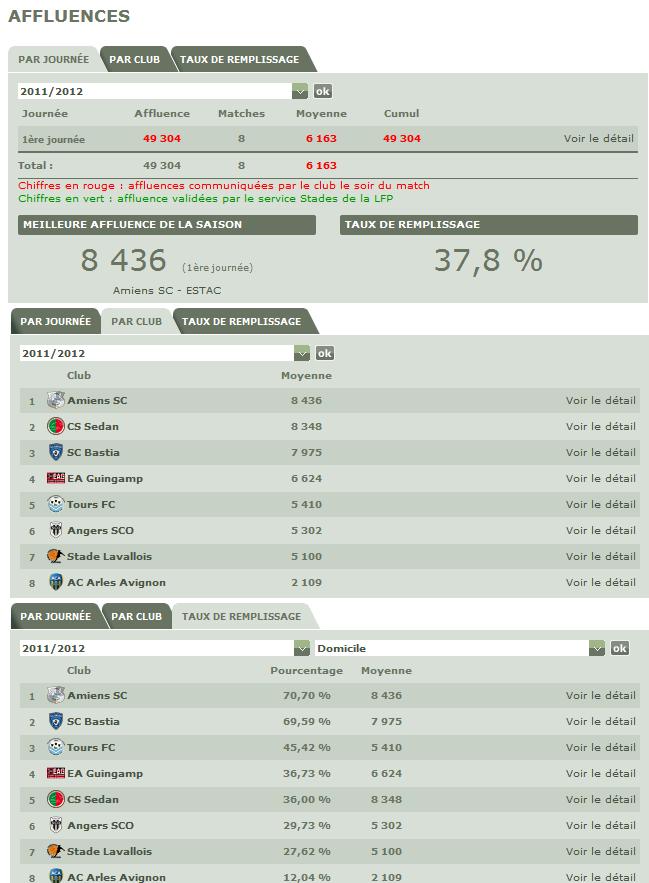The image size is (649, 883).
Task: Click Angers SCO crest in the 29,73 % row
Action: pos(56,825)
